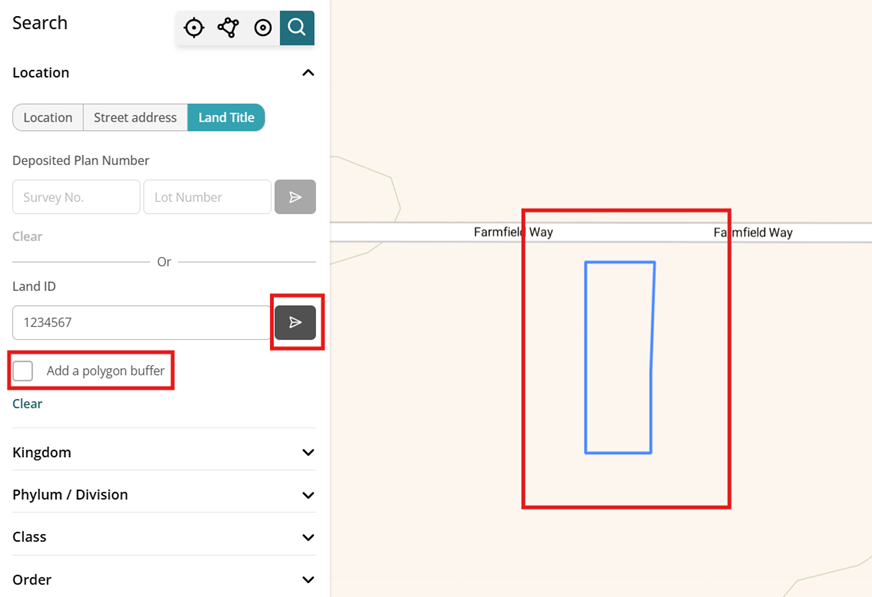This screenshot has height=597, width=872.
Task: Click the blue land parcel polygon
Action: click(619, 357)
